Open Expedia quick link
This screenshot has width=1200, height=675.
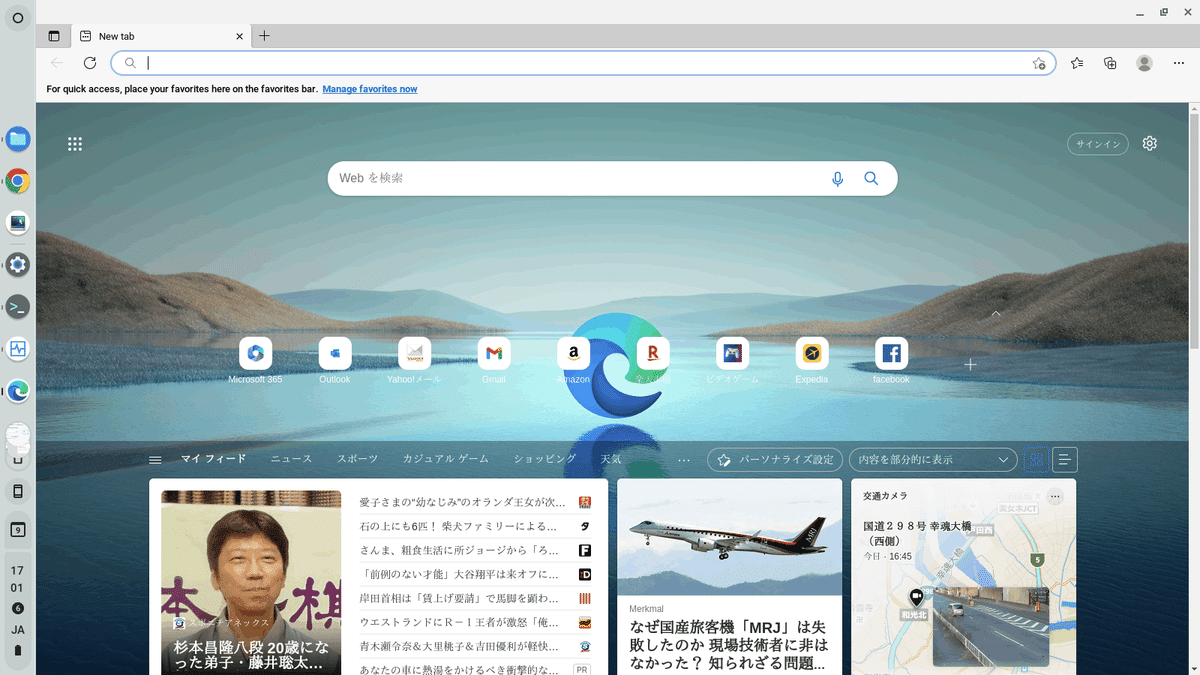pos(812,361)
